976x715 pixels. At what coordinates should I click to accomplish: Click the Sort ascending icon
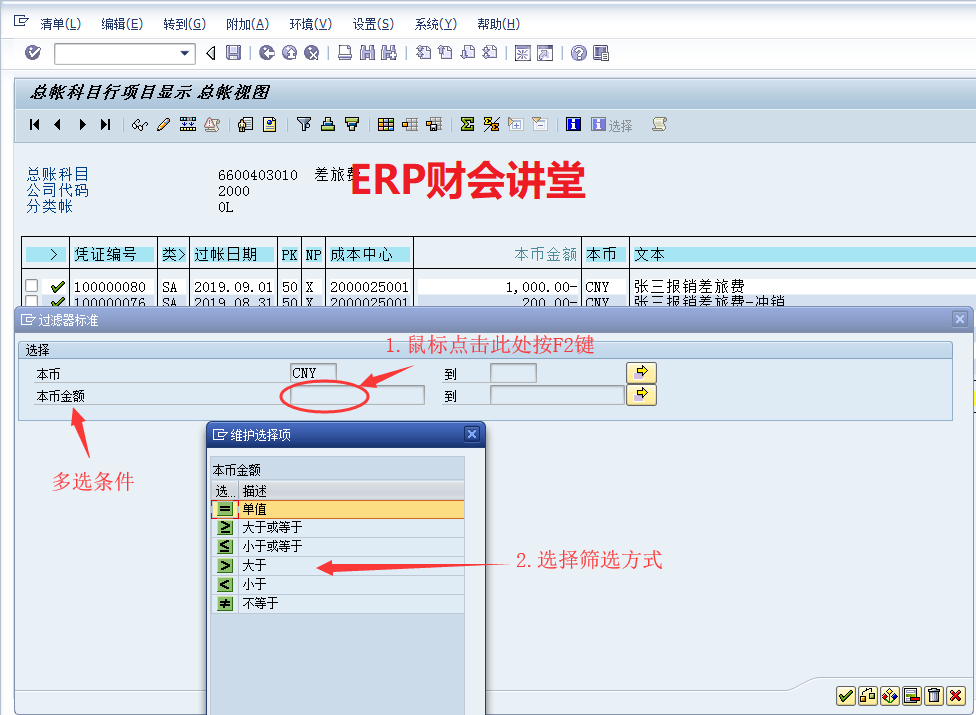[328, 124]
